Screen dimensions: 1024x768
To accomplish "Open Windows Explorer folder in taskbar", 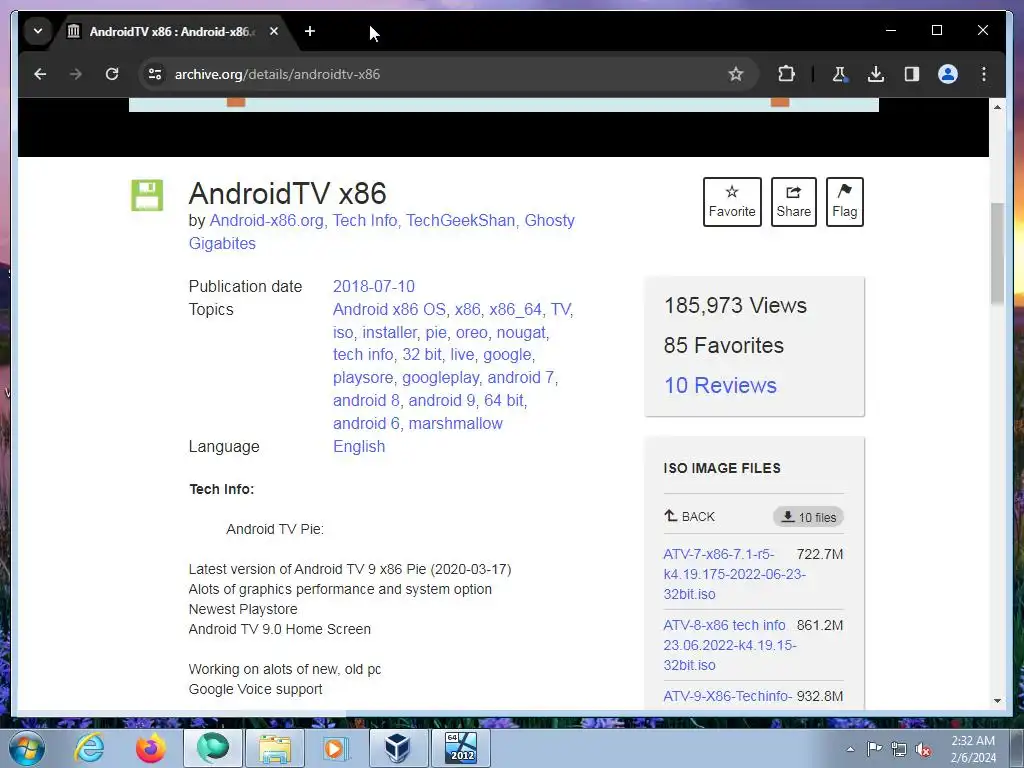I will [x=275, y=748].
